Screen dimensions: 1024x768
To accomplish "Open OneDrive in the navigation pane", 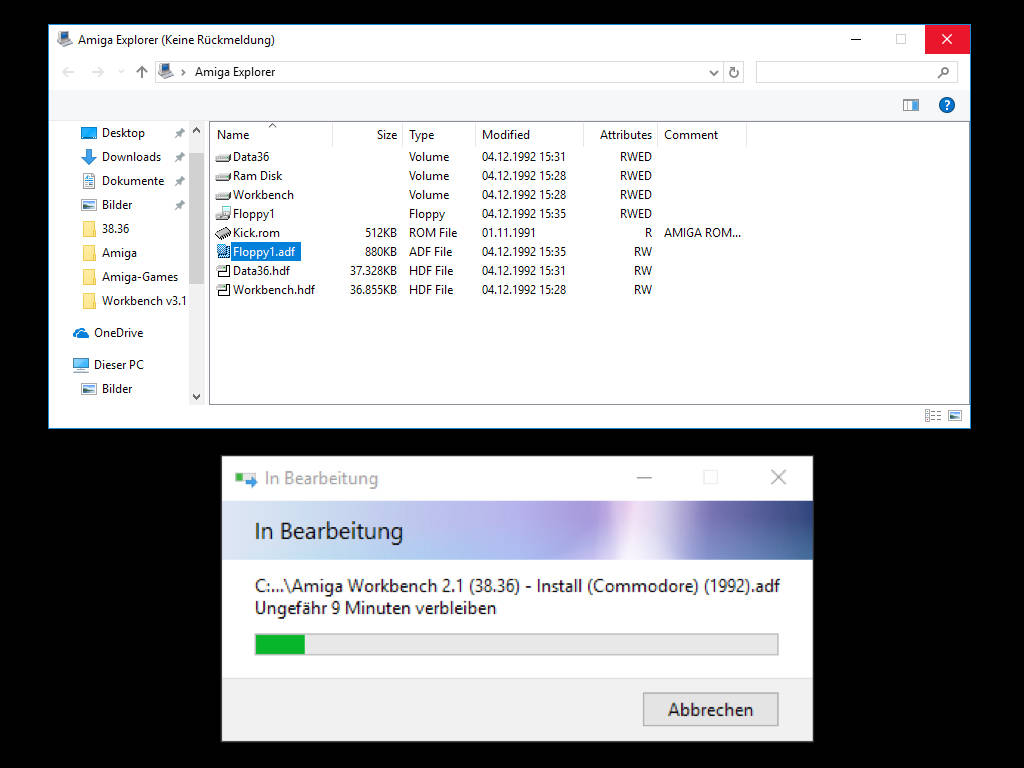I will tap(118, 333).
